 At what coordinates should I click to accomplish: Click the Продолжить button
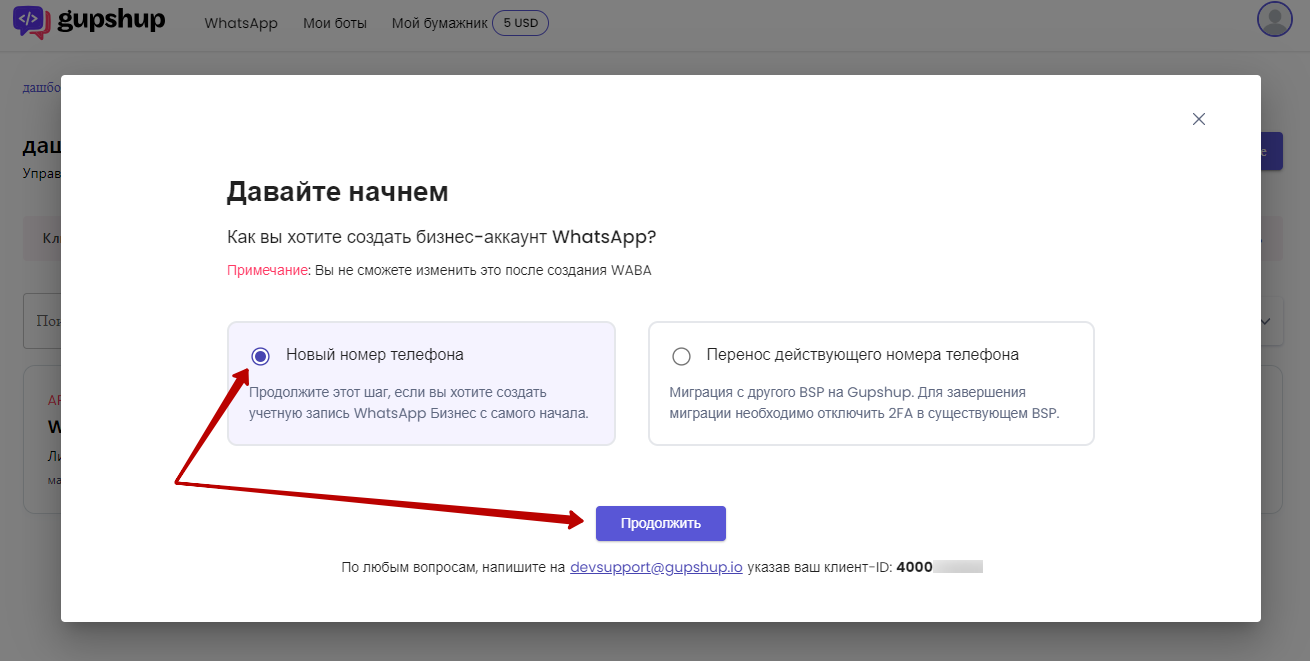click(x=661, y=523)
